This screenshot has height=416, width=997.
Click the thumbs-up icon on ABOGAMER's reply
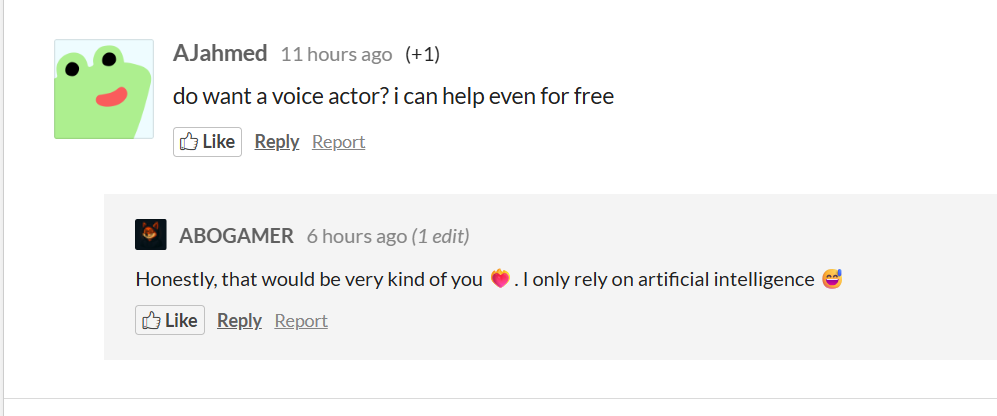(151, 320)
